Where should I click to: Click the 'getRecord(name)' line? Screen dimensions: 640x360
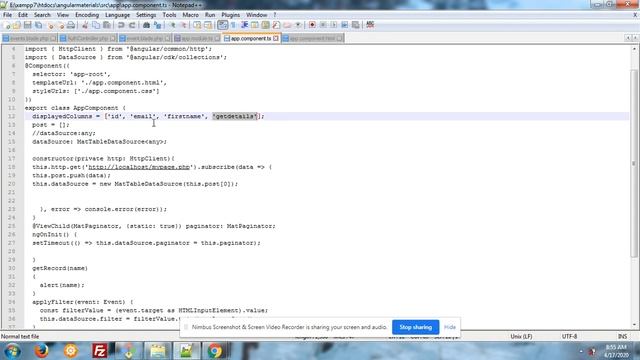(x=60, y=268)
